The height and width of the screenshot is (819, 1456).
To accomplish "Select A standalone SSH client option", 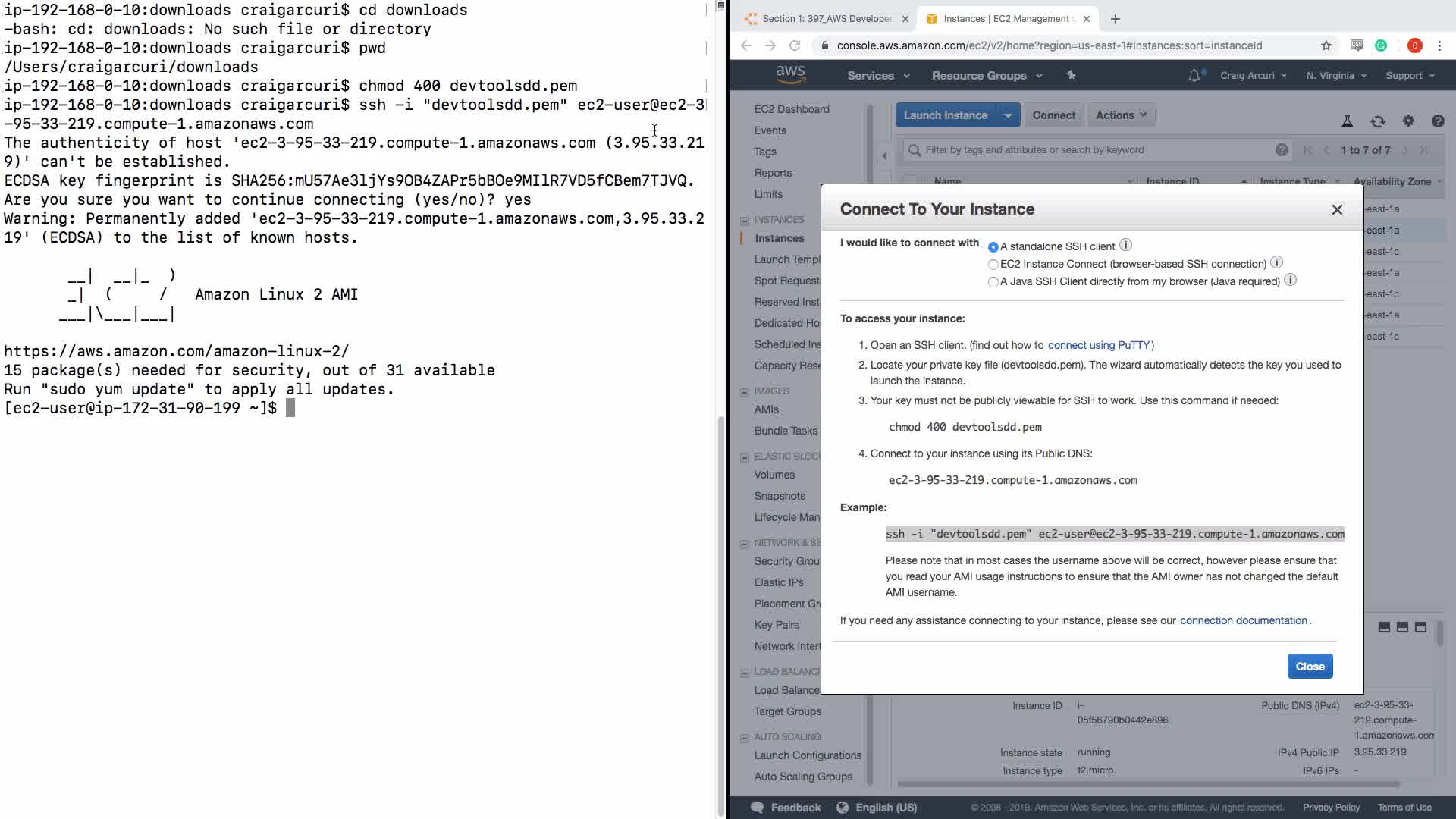I will pyautogui.click(x=993, y=247).
